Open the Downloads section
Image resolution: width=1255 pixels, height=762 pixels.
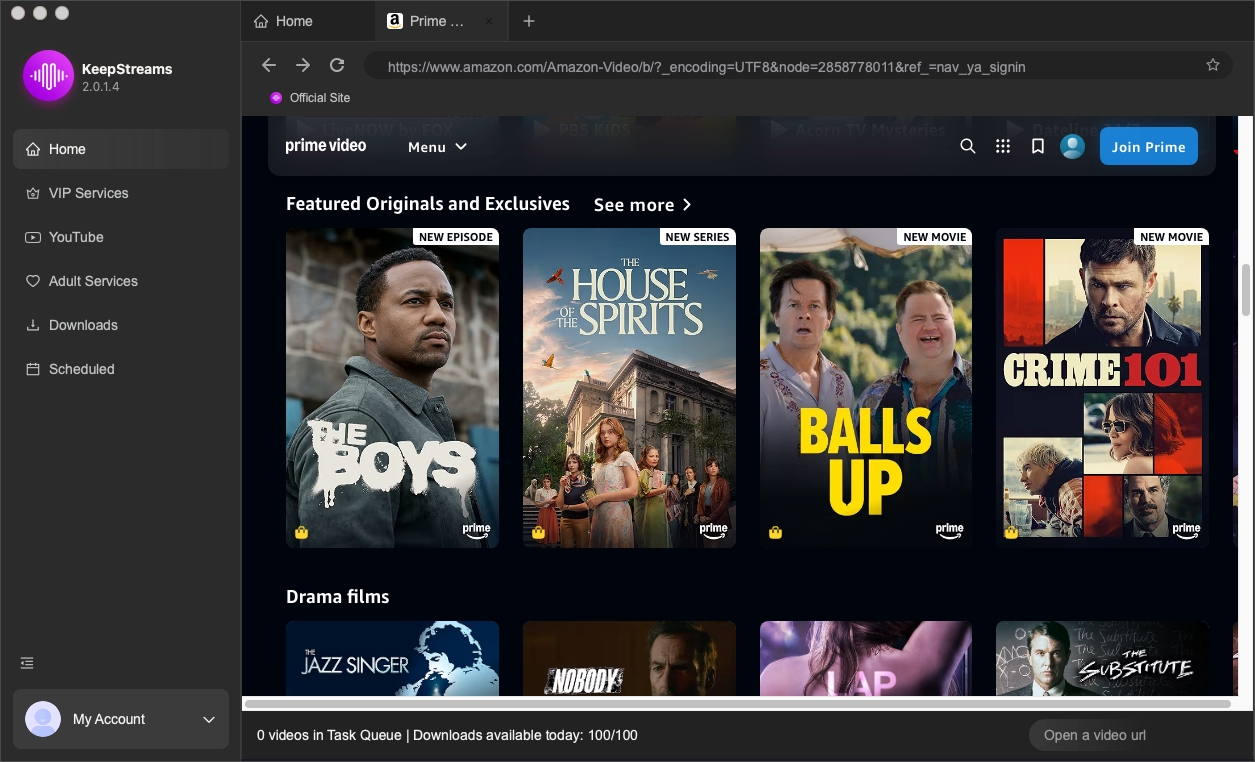click(121, 325)
